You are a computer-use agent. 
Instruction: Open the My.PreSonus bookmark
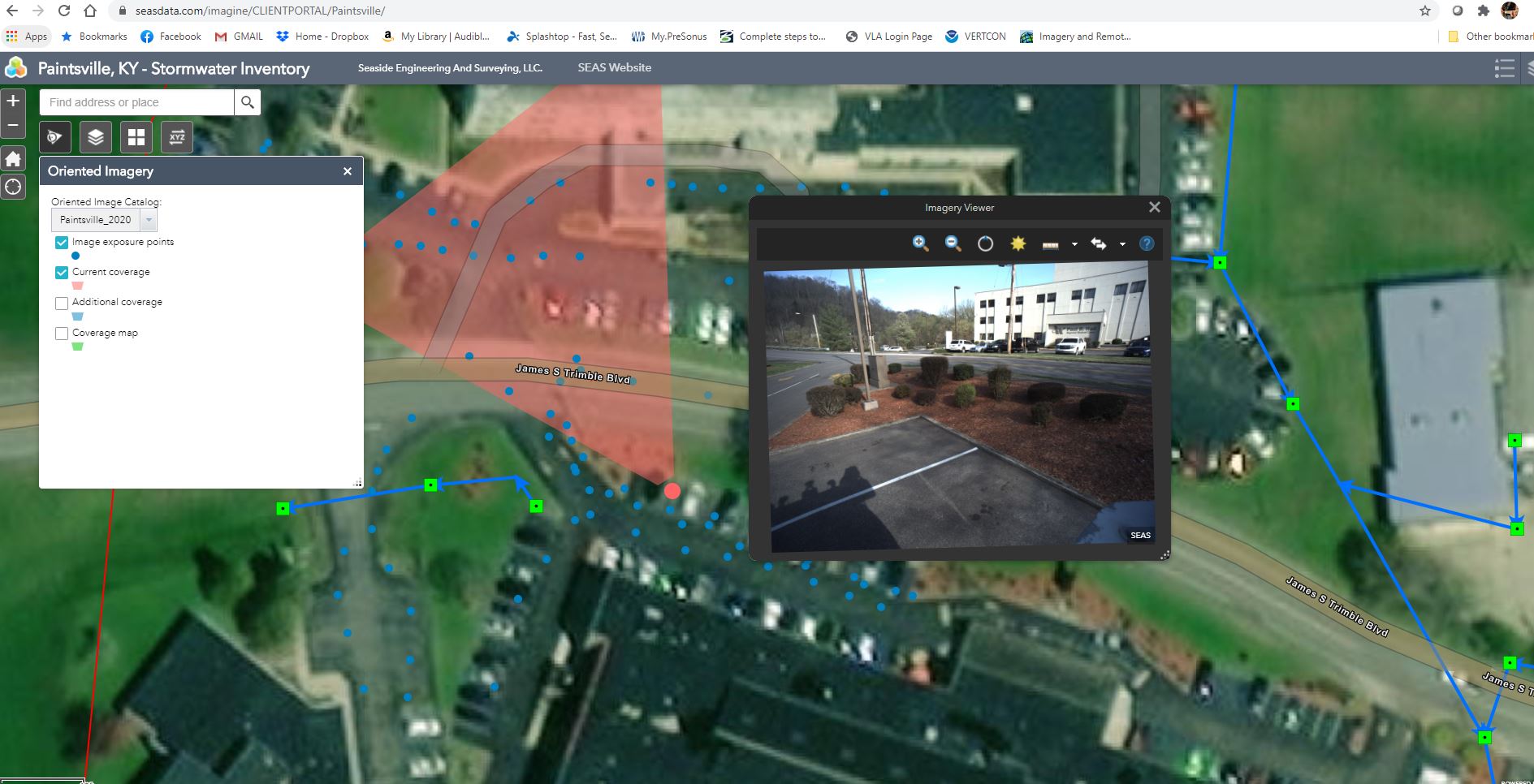point(669,37)
